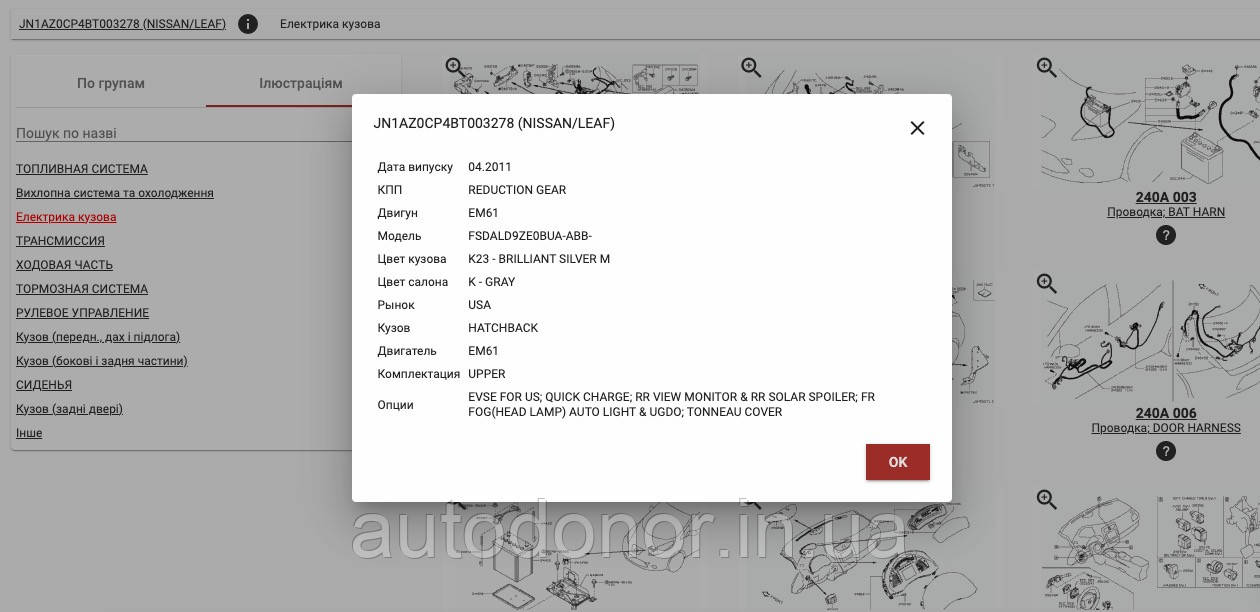Screen dimensions: 1260x612
Task: Click the help icon under DOOR HARNESS
Action: (x=1166, y=452)
